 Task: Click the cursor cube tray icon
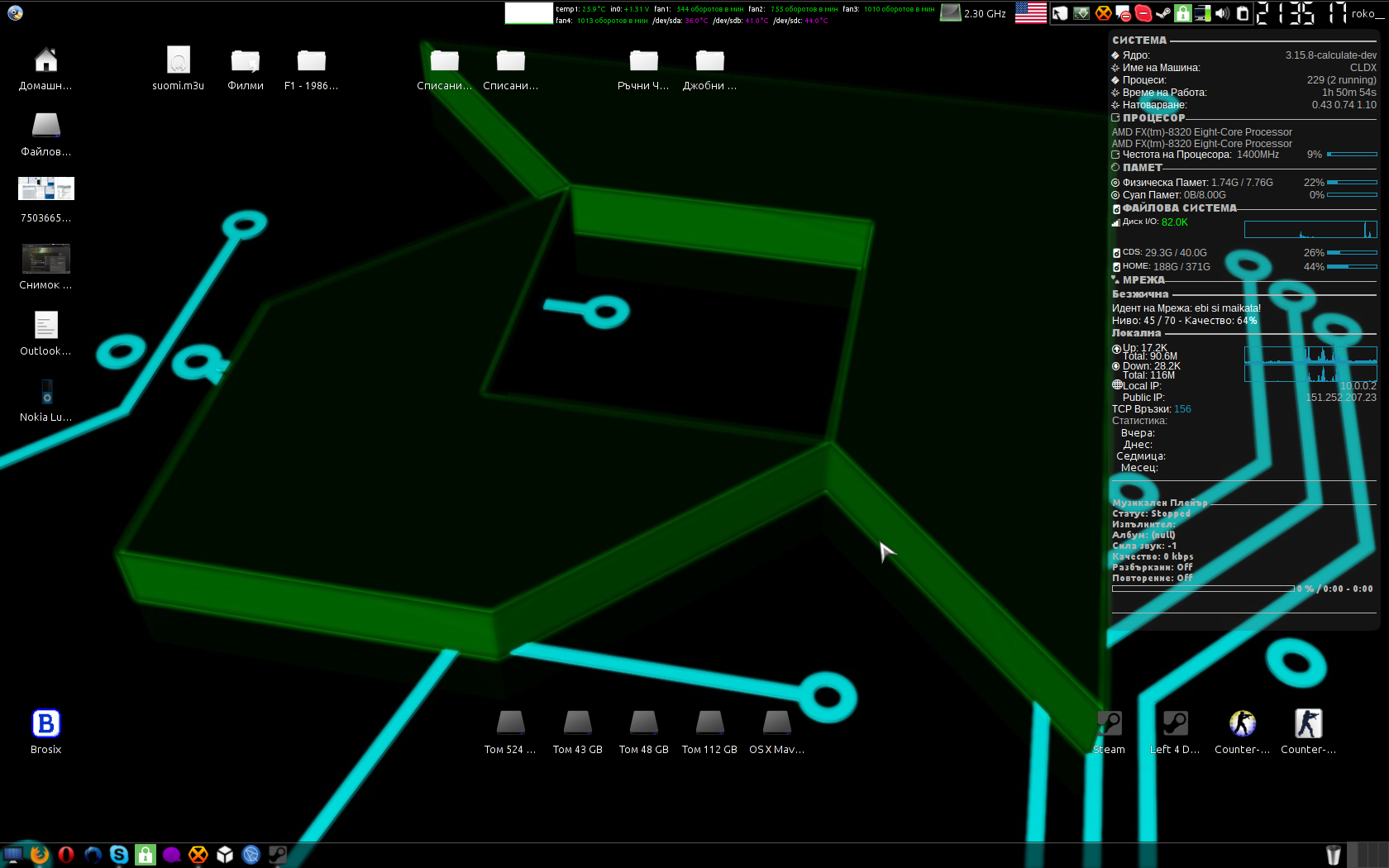[1060, 13]
